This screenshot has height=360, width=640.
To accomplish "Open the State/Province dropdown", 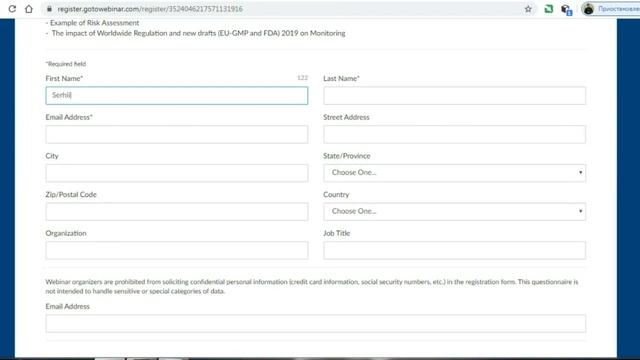I will pos(454,173).
